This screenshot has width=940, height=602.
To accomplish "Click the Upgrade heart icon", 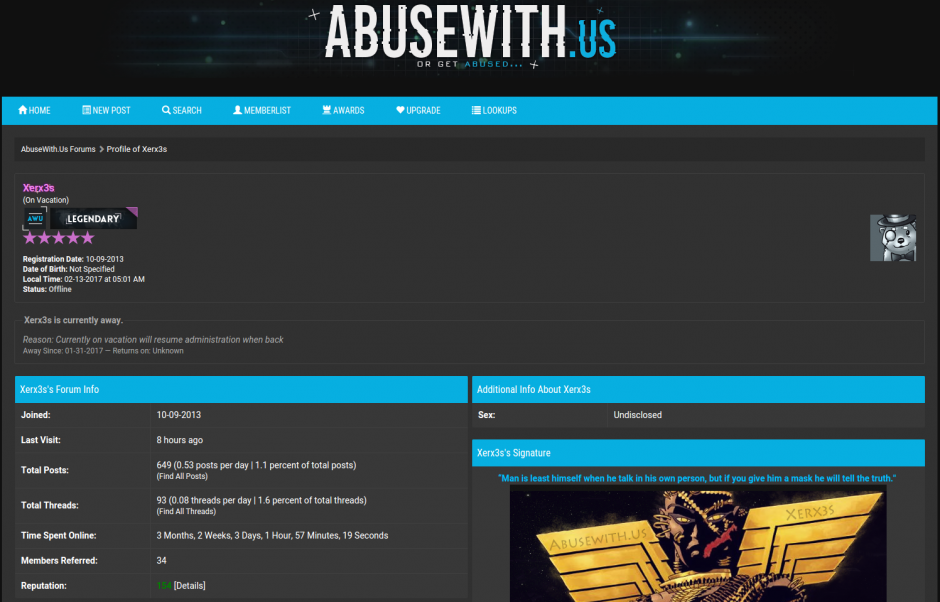I will coord(399,110).
